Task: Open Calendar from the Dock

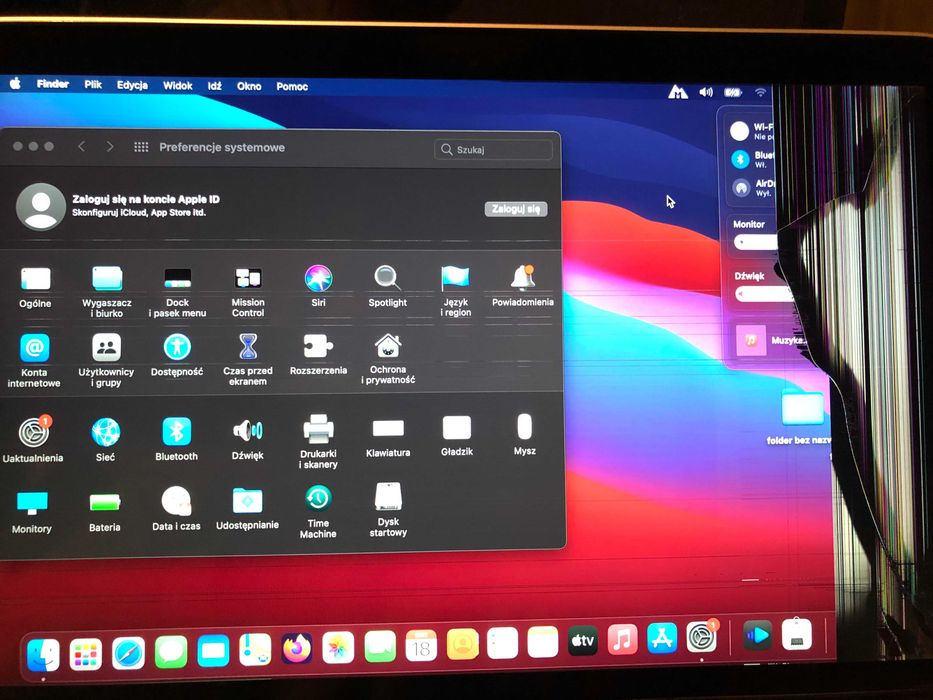Action: coord(421,645)
